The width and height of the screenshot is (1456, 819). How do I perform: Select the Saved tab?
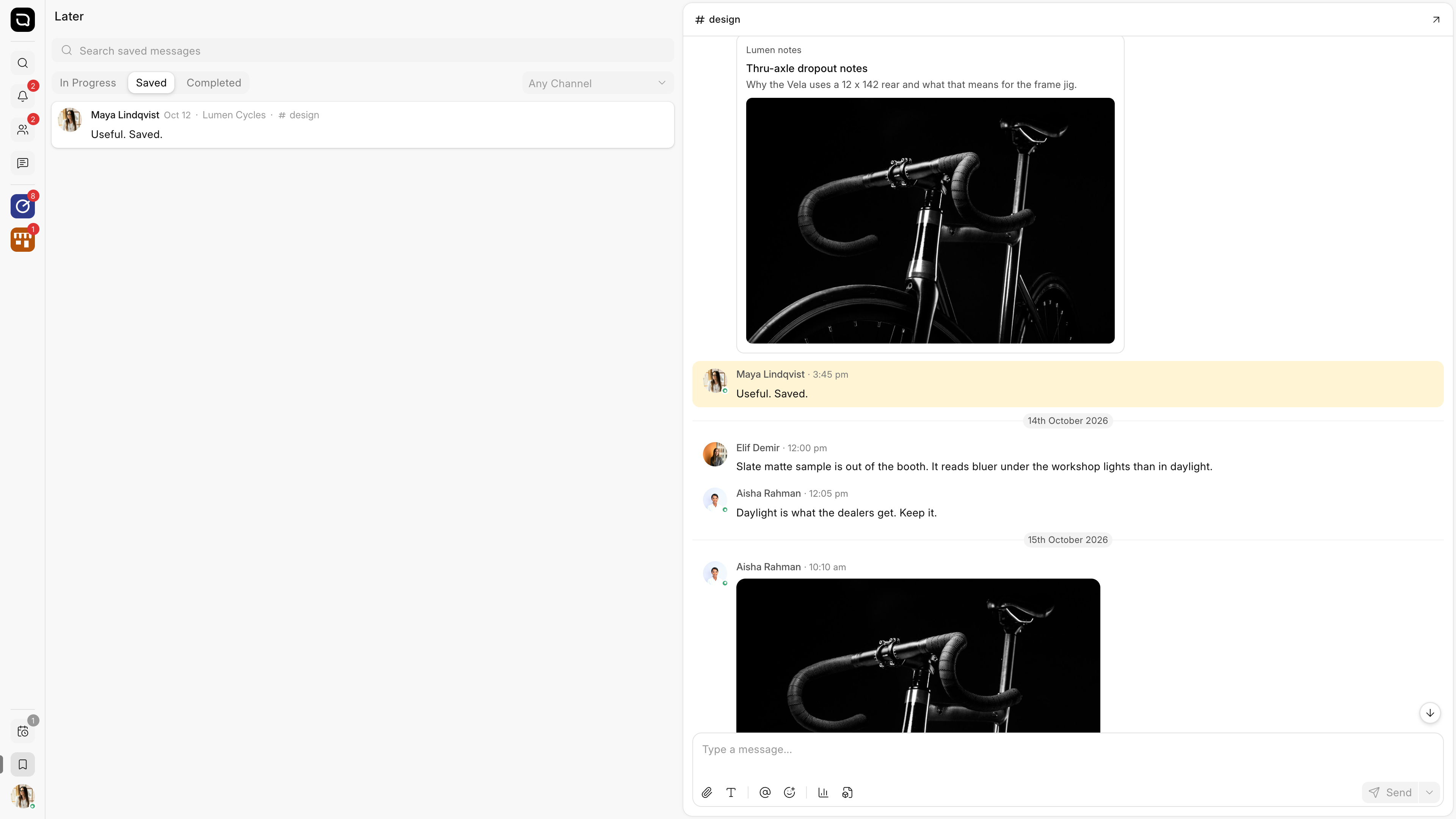(151, 83)
